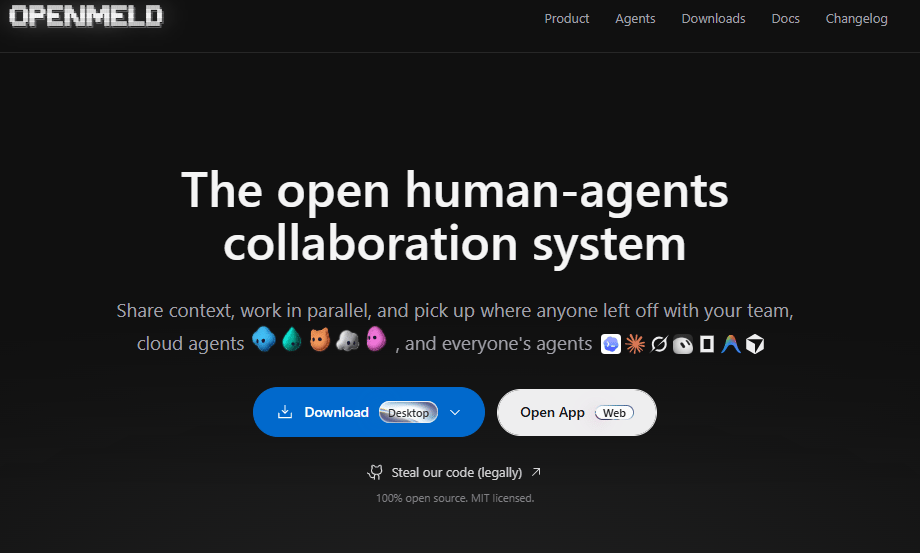Viewport: 920px width, 553px height.
Task: Click the download tray icon in blue button
Action: 285,412
